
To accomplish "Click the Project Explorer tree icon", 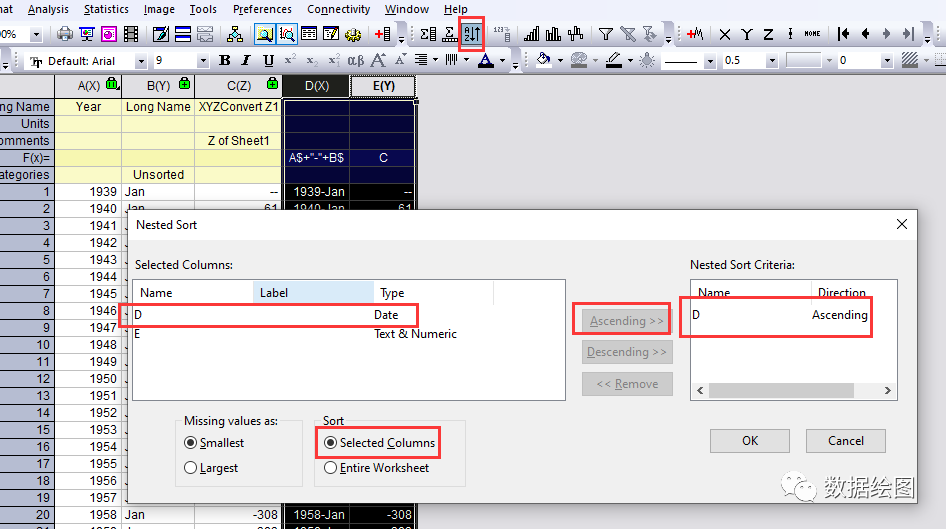I will (x=235, y=34).
